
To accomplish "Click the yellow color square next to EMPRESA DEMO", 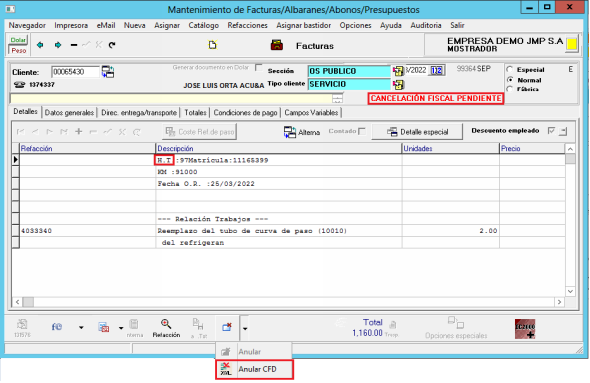I will [x=572, y=44].
